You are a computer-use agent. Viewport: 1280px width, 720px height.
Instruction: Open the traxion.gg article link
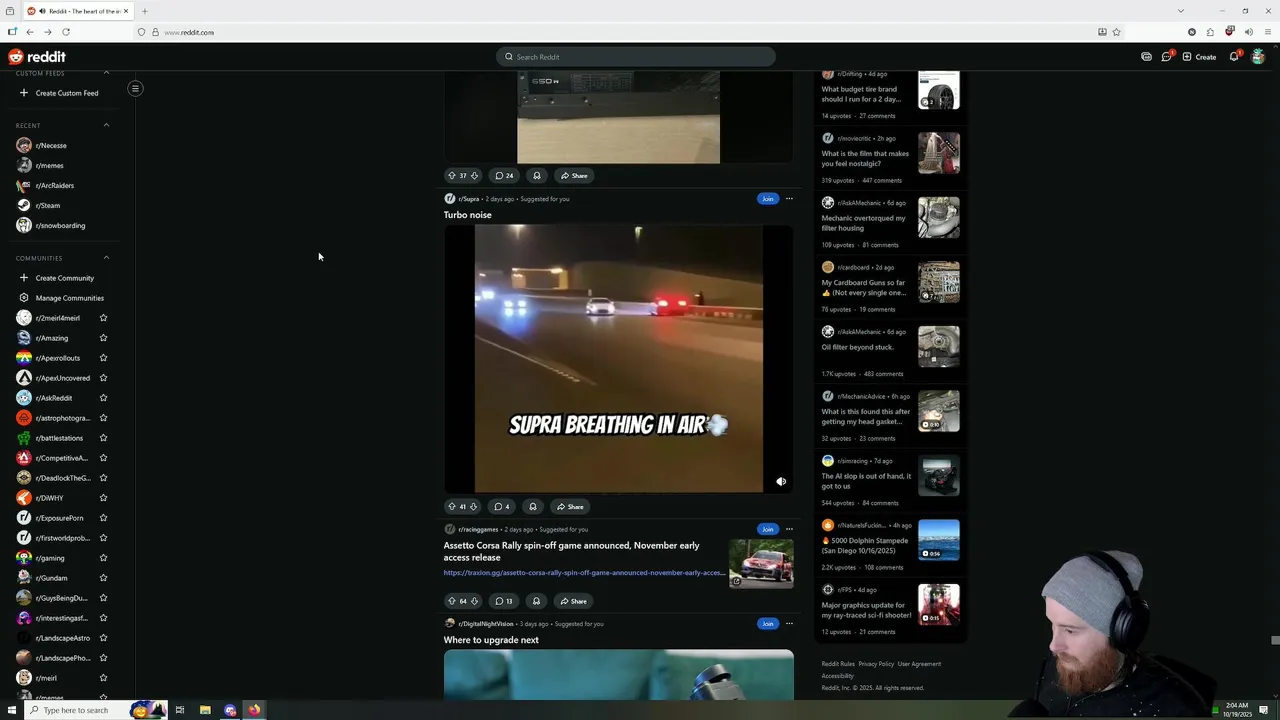click(584, 573)
